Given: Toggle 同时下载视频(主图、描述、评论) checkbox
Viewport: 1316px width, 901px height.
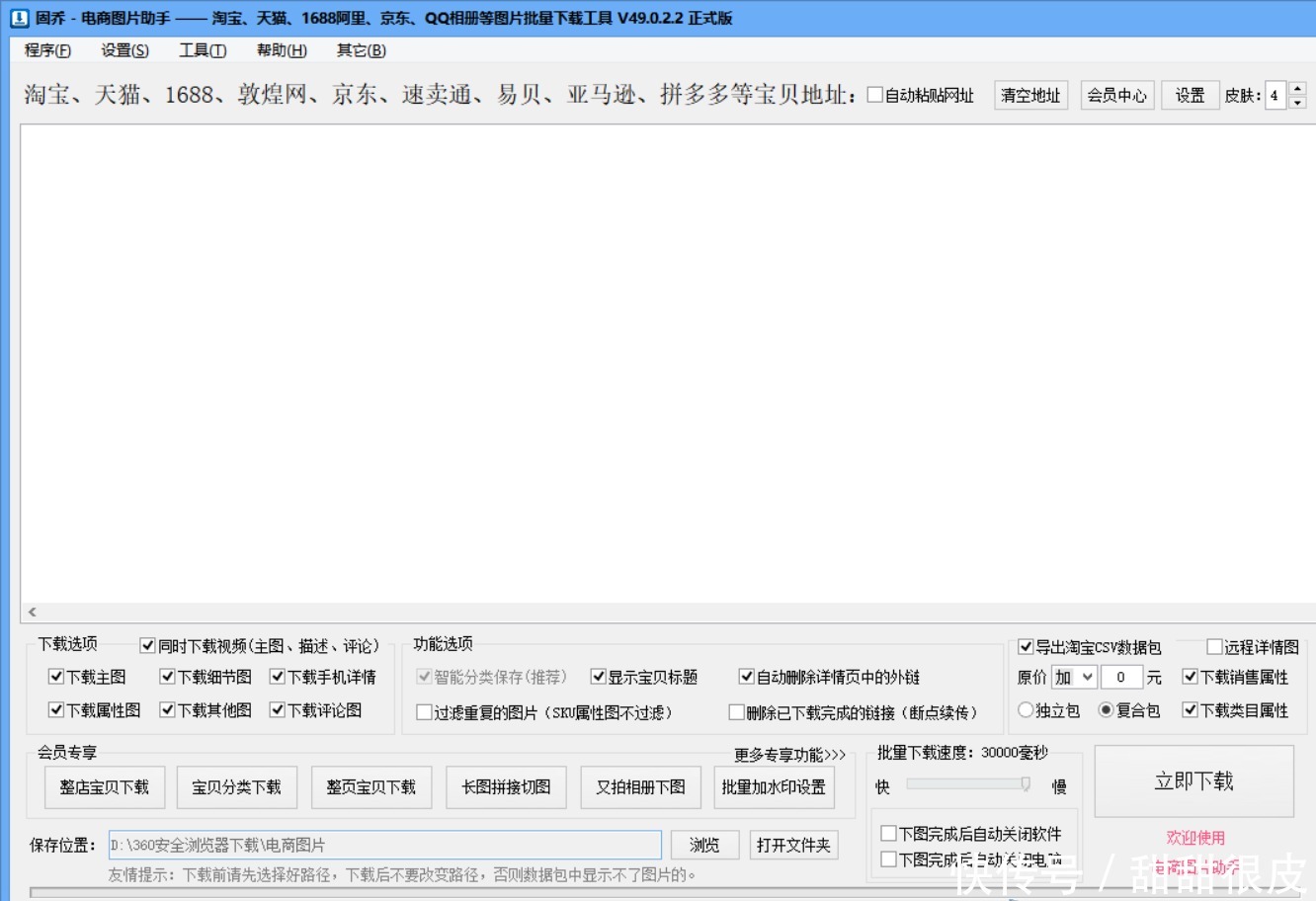Looking at the screenshot, I should click(x=148, y=646).
